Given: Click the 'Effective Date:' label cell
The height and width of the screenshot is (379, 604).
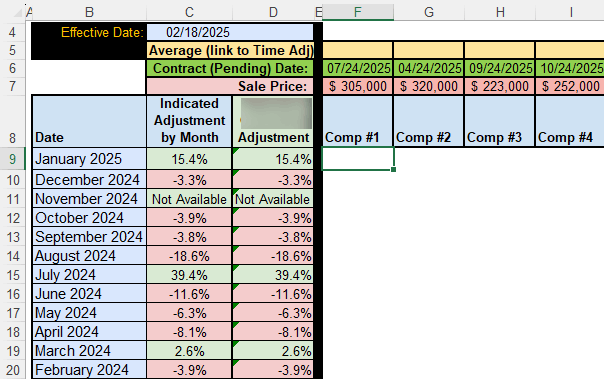Looking at the screenshot, I should point(89,32).
